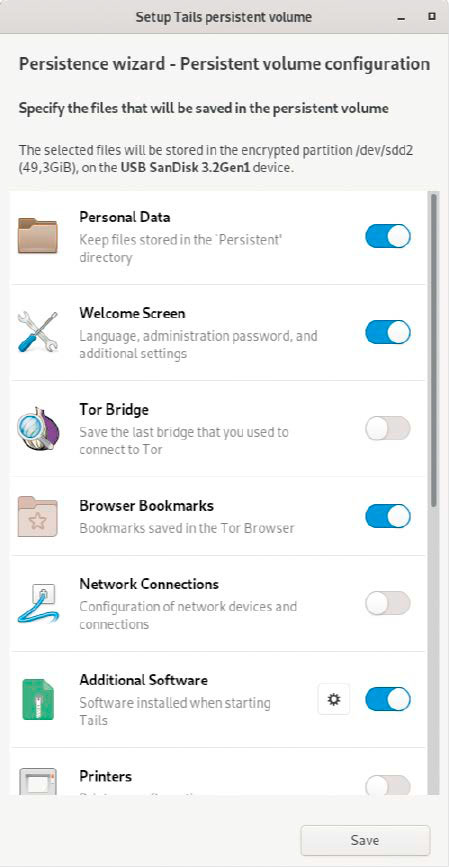Turn off Additional Software switch
Image resolution: width=449 pixels, height=867 pixels.
[x=388, y=699]
